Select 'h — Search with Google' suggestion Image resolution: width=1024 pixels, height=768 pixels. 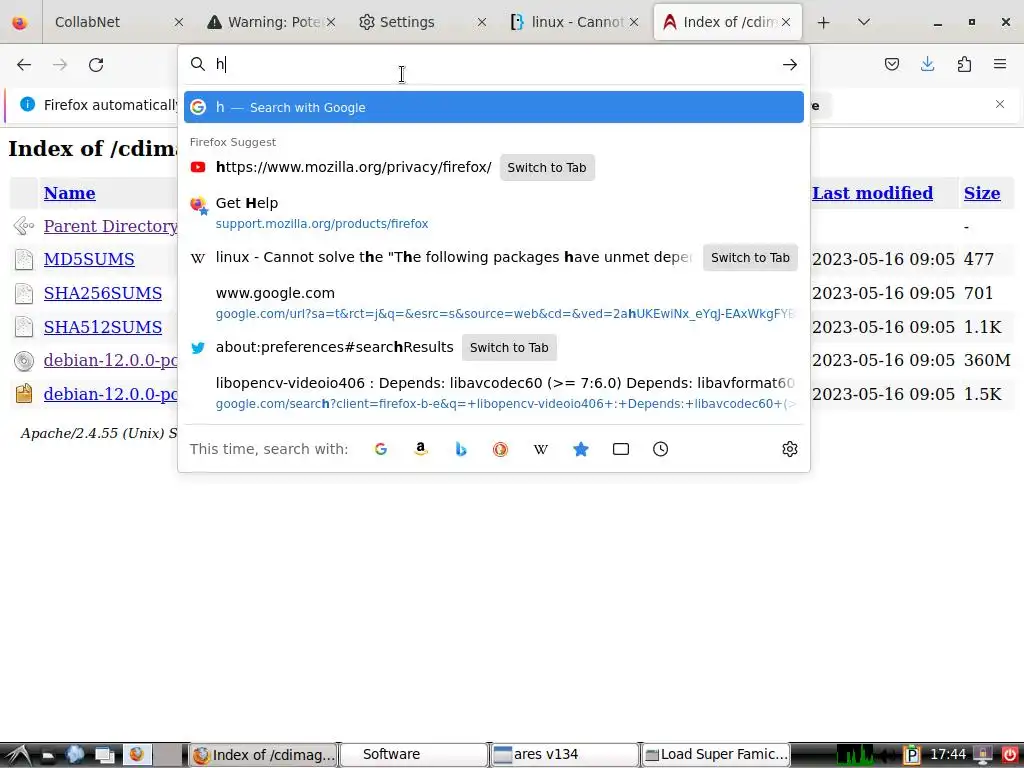pyautogui.click(x=494, y=107)
